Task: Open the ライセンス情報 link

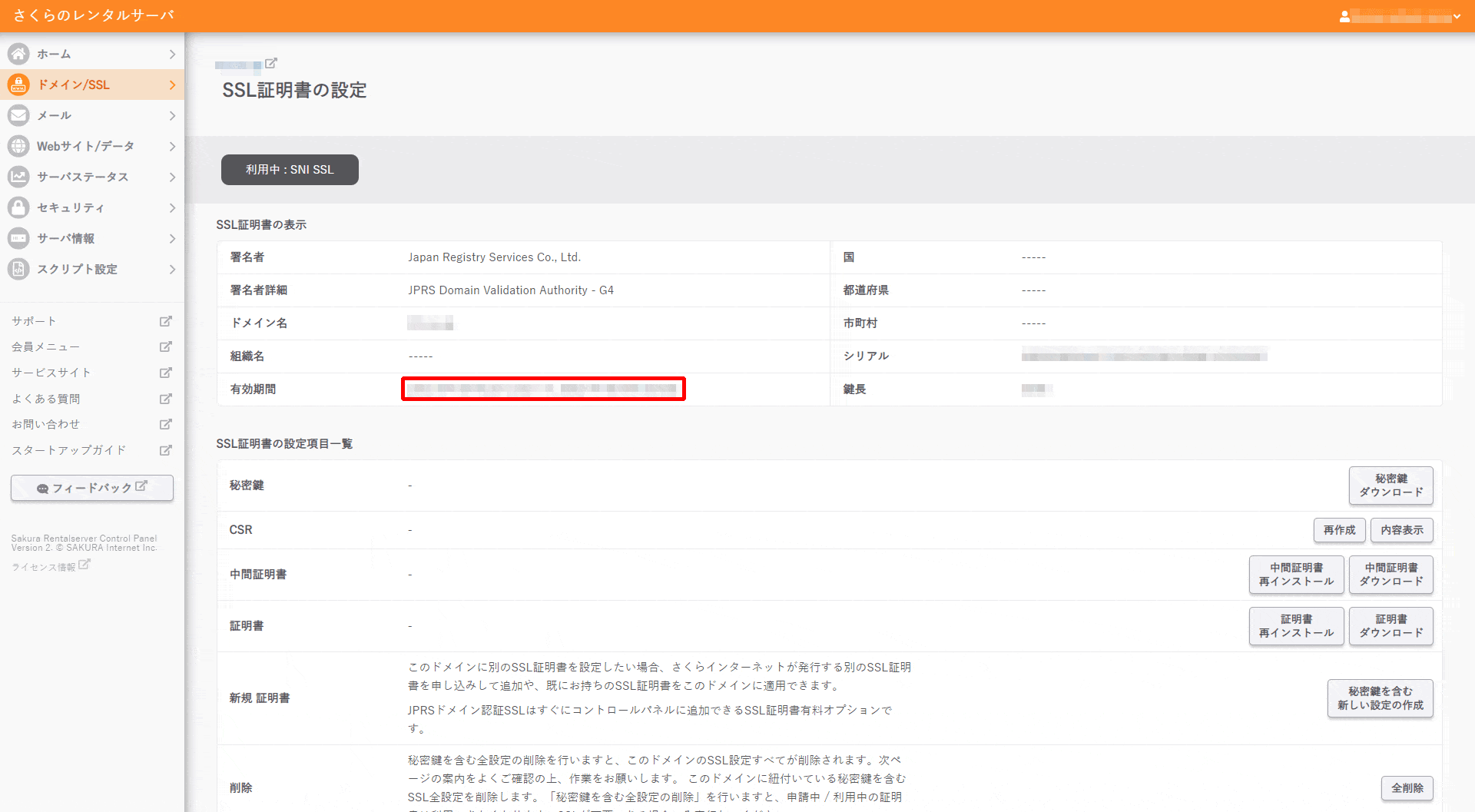Action: 44,567
